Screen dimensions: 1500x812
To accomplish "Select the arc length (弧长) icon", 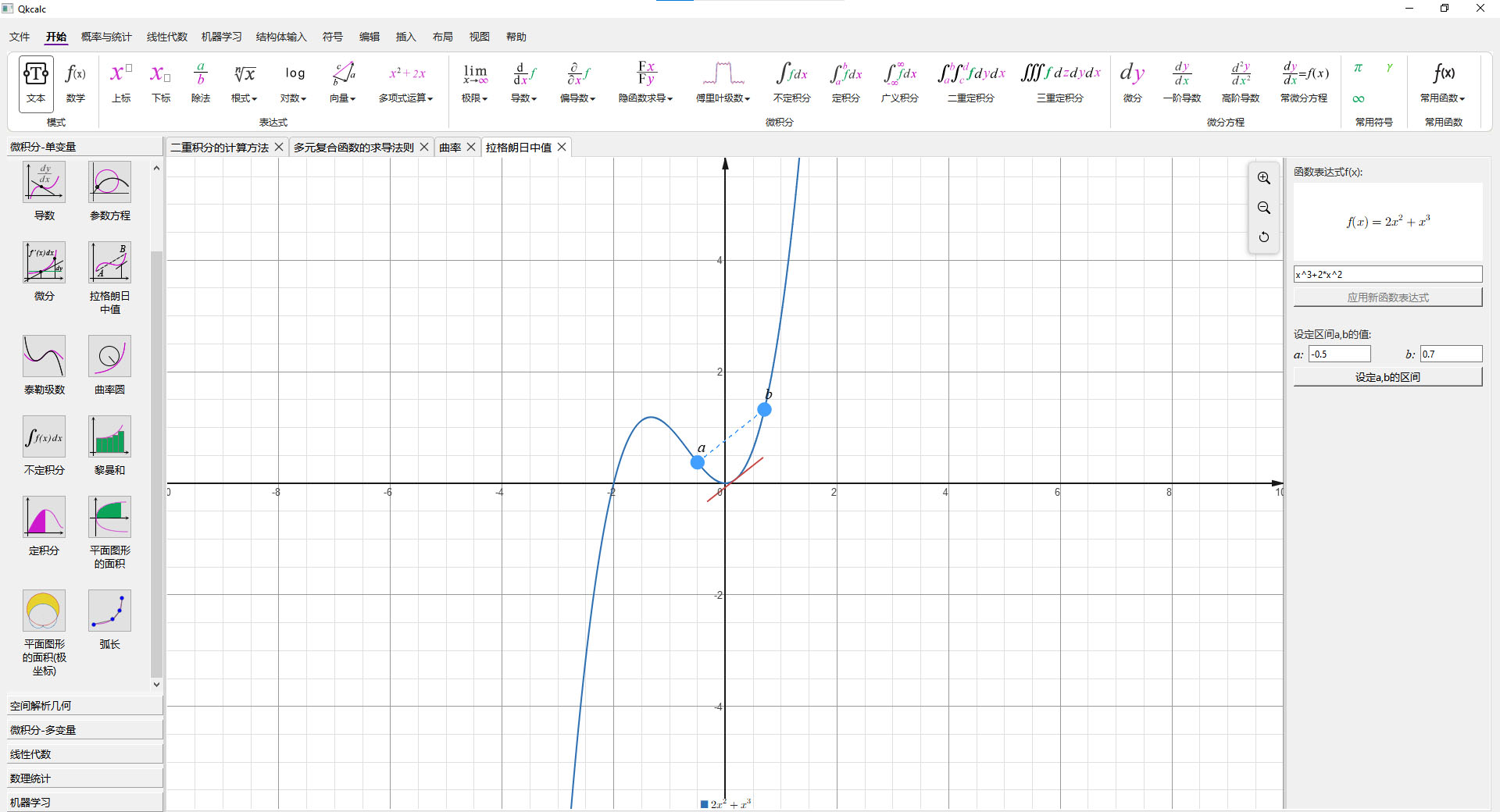I will pos(109,611).
